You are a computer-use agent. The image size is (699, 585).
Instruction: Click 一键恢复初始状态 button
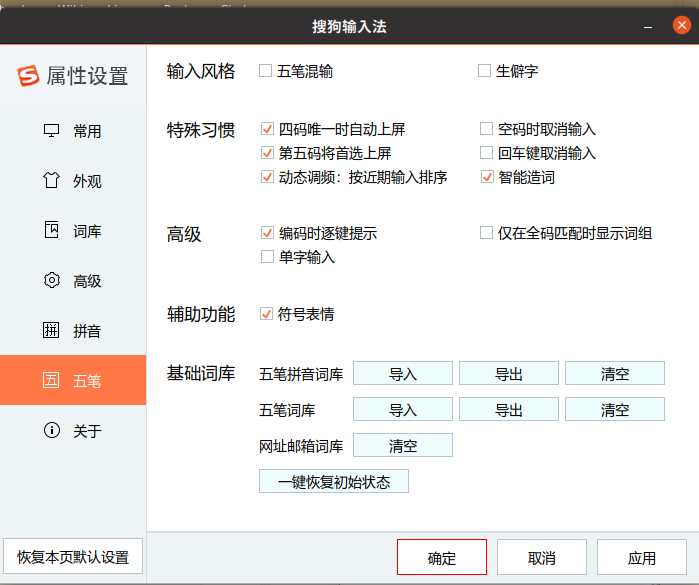pos(333,481)
